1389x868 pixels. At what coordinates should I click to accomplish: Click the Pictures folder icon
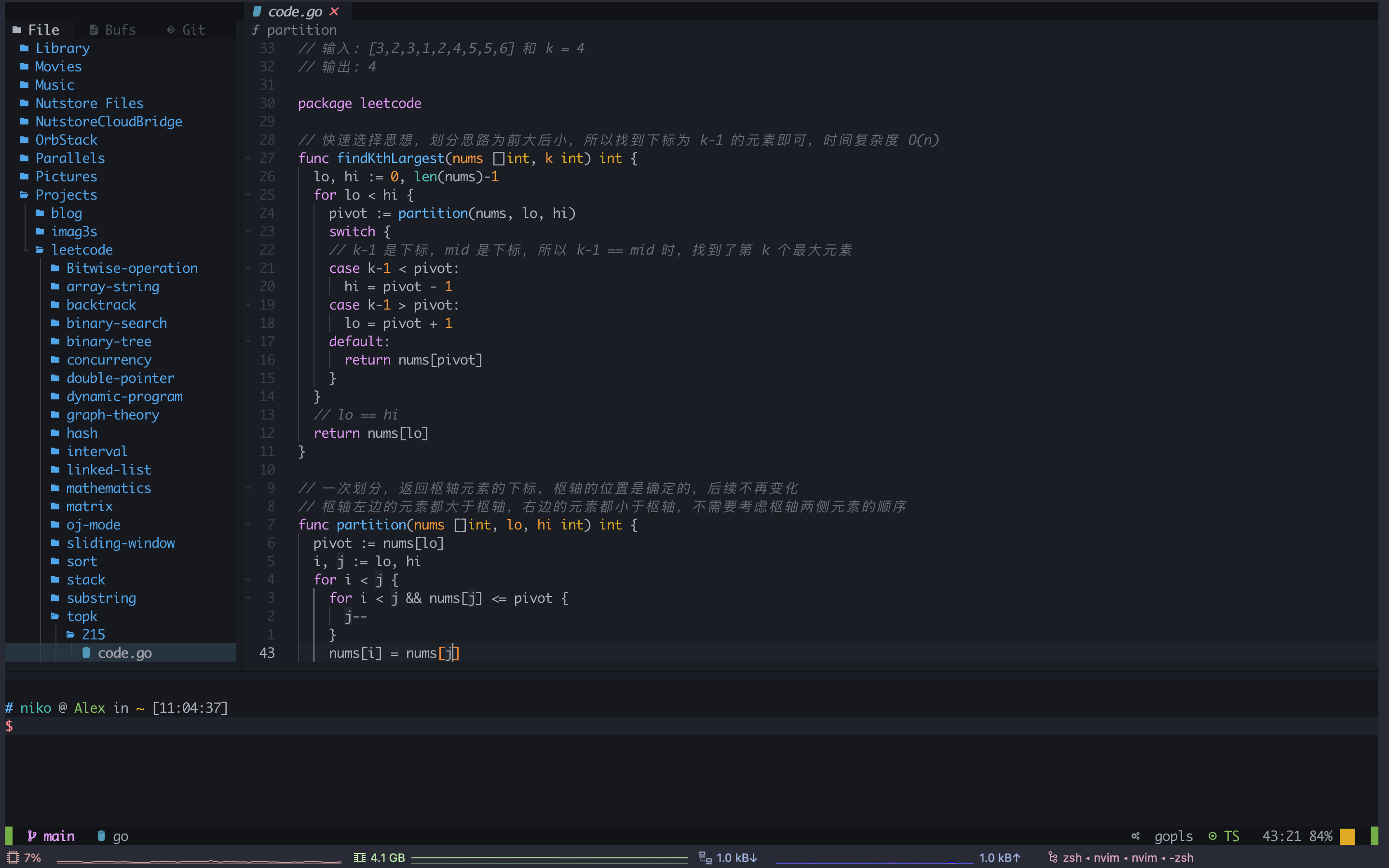24,177
